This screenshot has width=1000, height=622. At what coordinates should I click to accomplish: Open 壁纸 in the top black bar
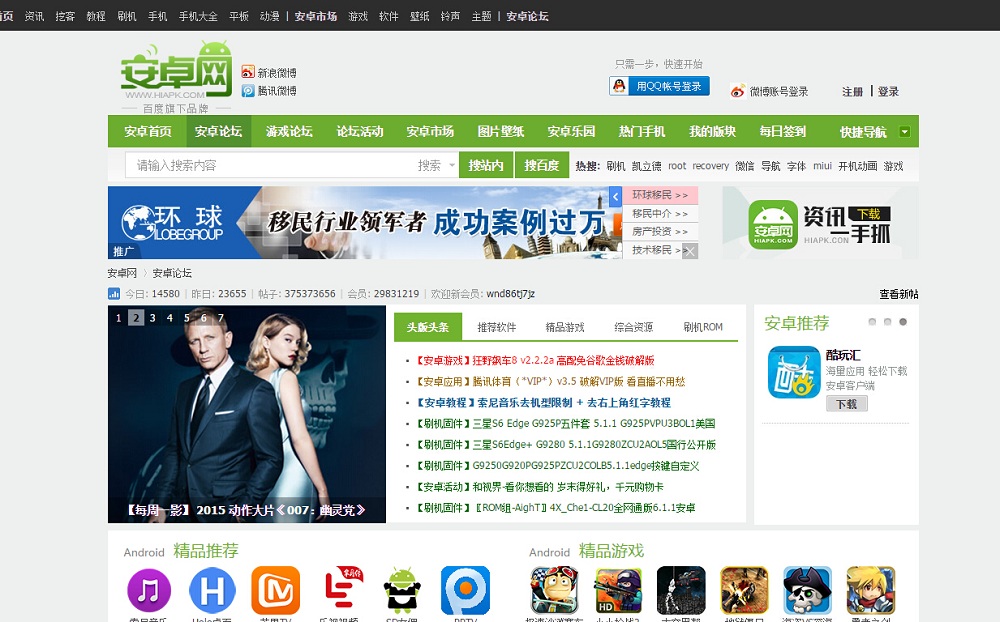point(419,16)
